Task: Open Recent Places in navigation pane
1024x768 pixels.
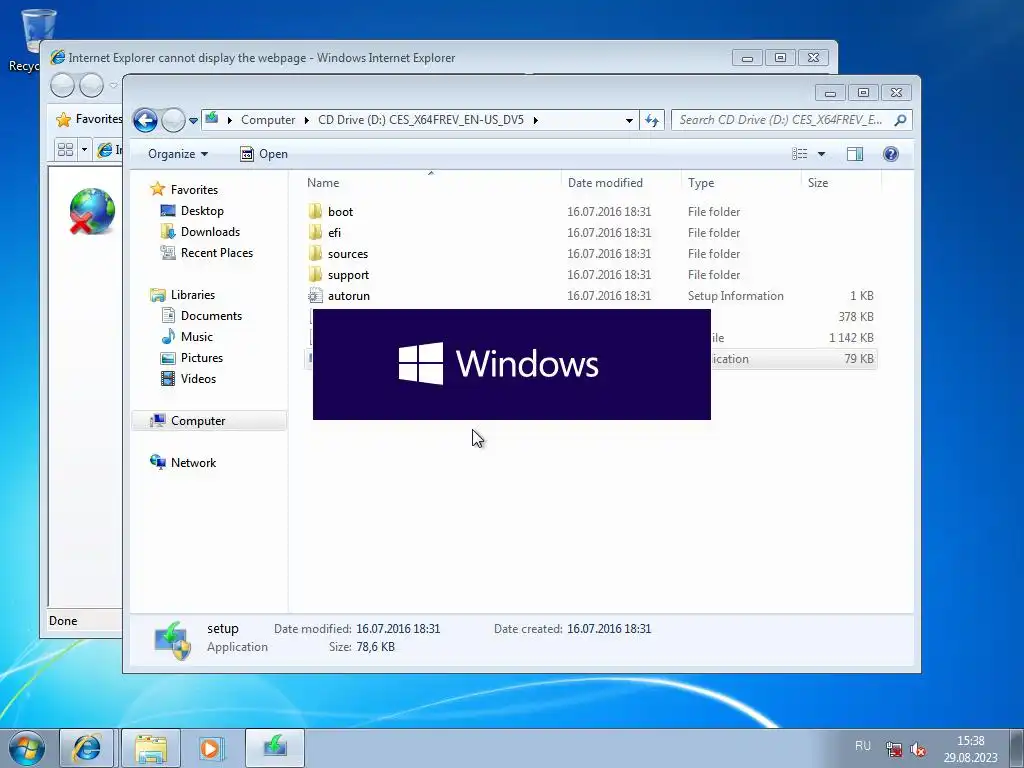Action: 217,253
